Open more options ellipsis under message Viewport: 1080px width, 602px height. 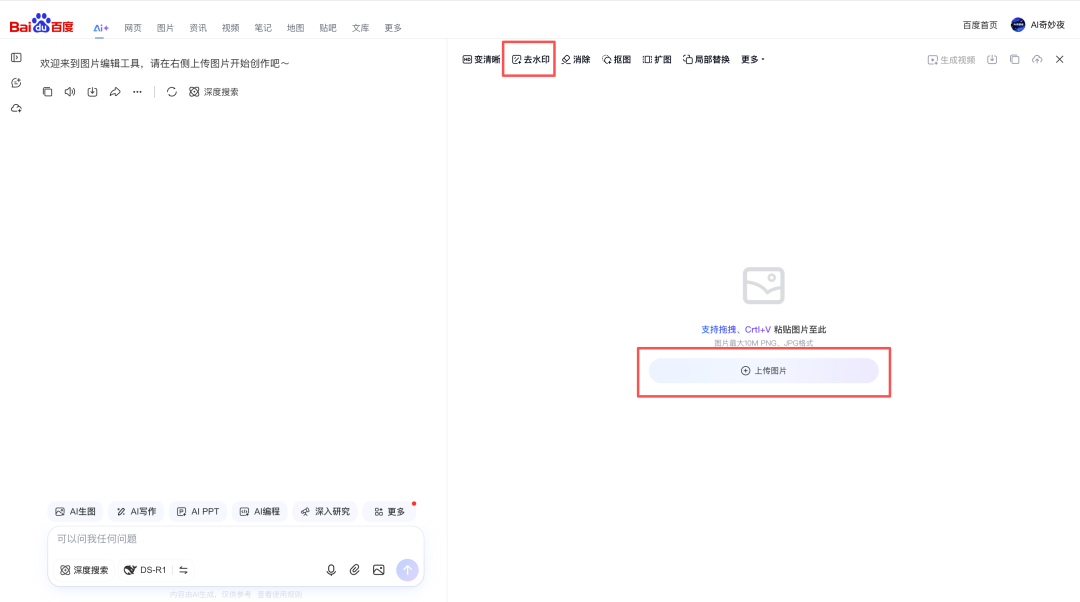[x=138, y=92]
